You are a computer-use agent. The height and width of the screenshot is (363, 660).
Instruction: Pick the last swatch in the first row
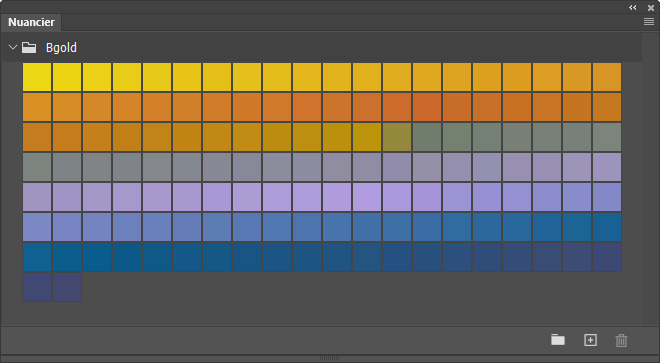pos(607,77)
